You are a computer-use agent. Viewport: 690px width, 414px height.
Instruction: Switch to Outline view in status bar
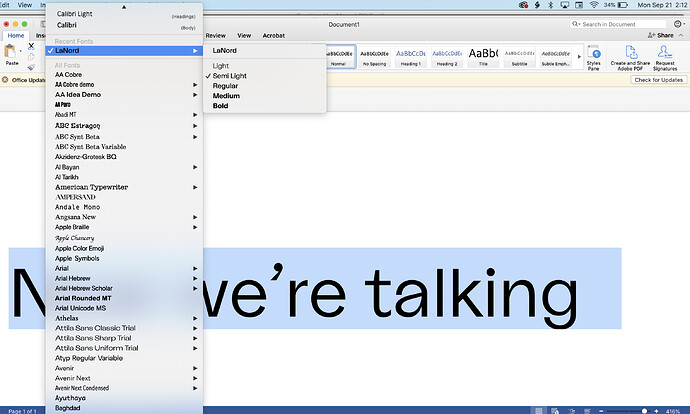pos(571,411)
